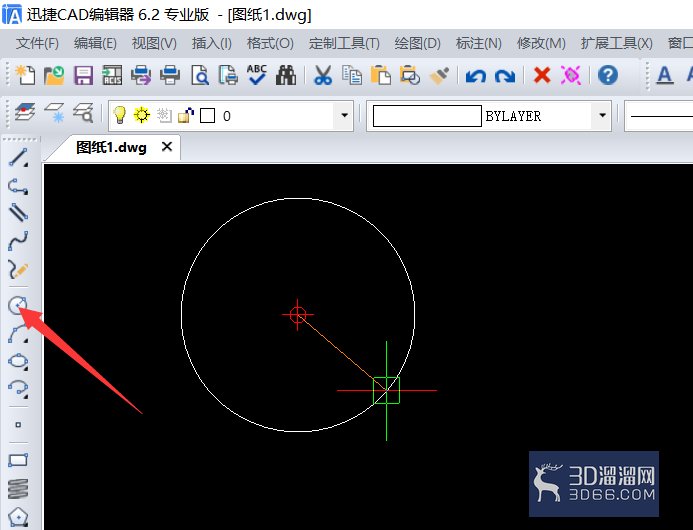Open the 定制工具(T) menu
The image size is (693, 530).
coord(344,43)
